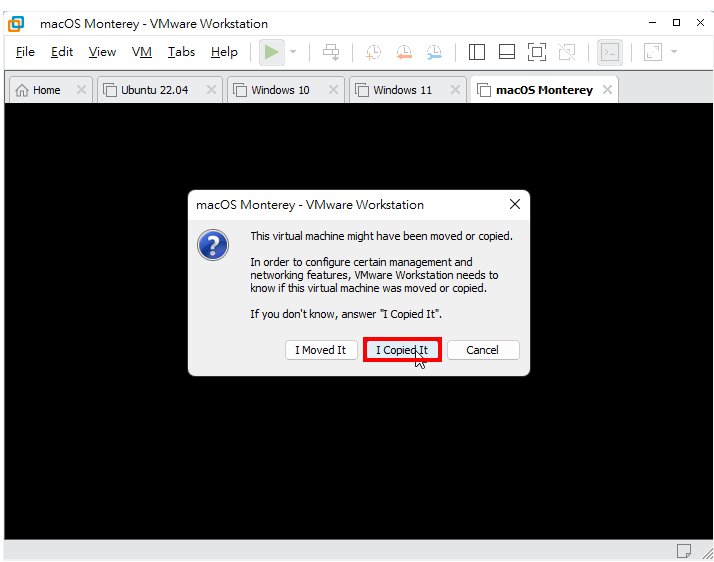
Task: Revert virtual machine to snapshot icon
Action: pyautogui.click(x=403, y=52)
